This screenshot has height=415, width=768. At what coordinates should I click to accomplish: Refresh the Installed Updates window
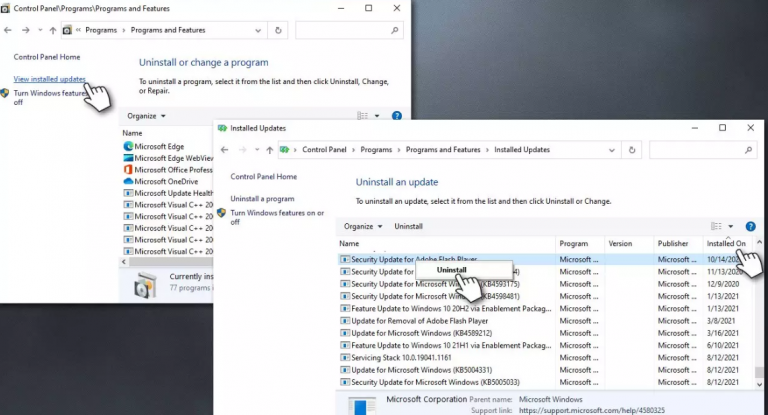pos(632,150)
